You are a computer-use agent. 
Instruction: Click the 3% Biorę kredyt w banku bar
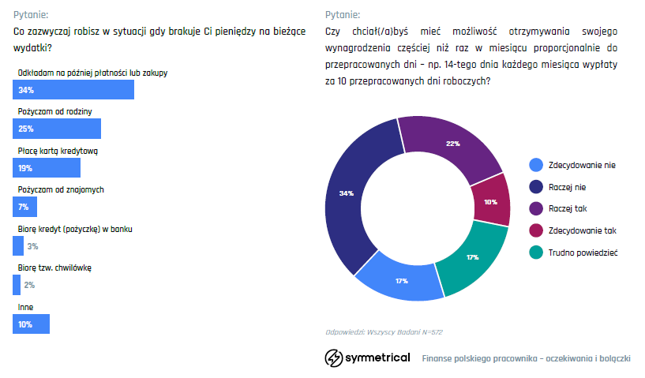18,246
